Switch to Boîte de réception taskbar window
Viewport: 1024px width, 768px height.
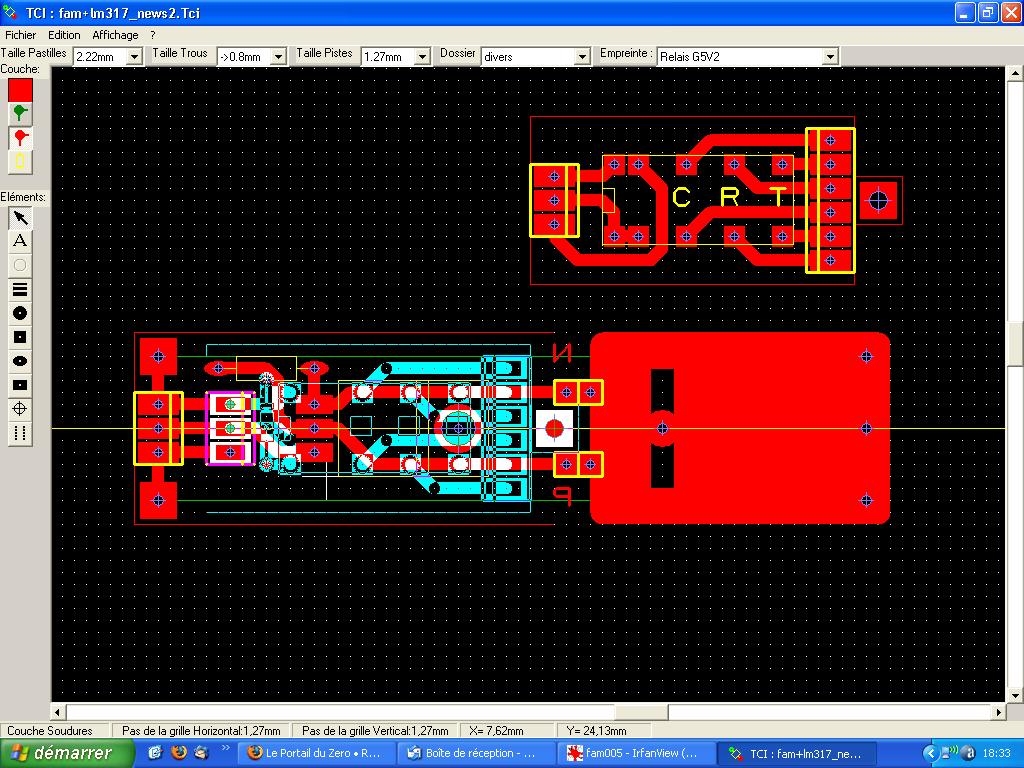coord(476,754)
